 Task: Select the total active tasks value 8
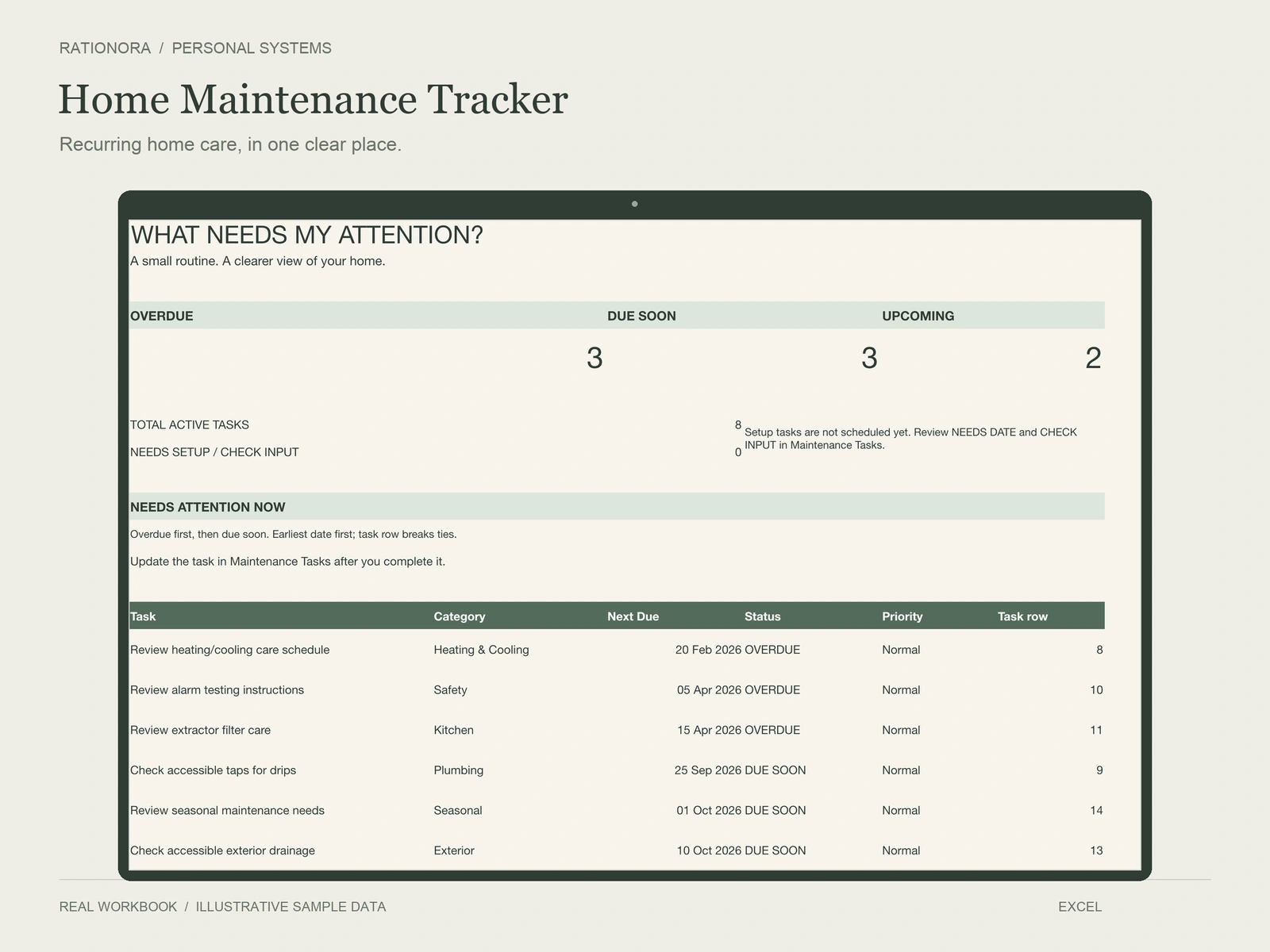(x=738, y=425)
